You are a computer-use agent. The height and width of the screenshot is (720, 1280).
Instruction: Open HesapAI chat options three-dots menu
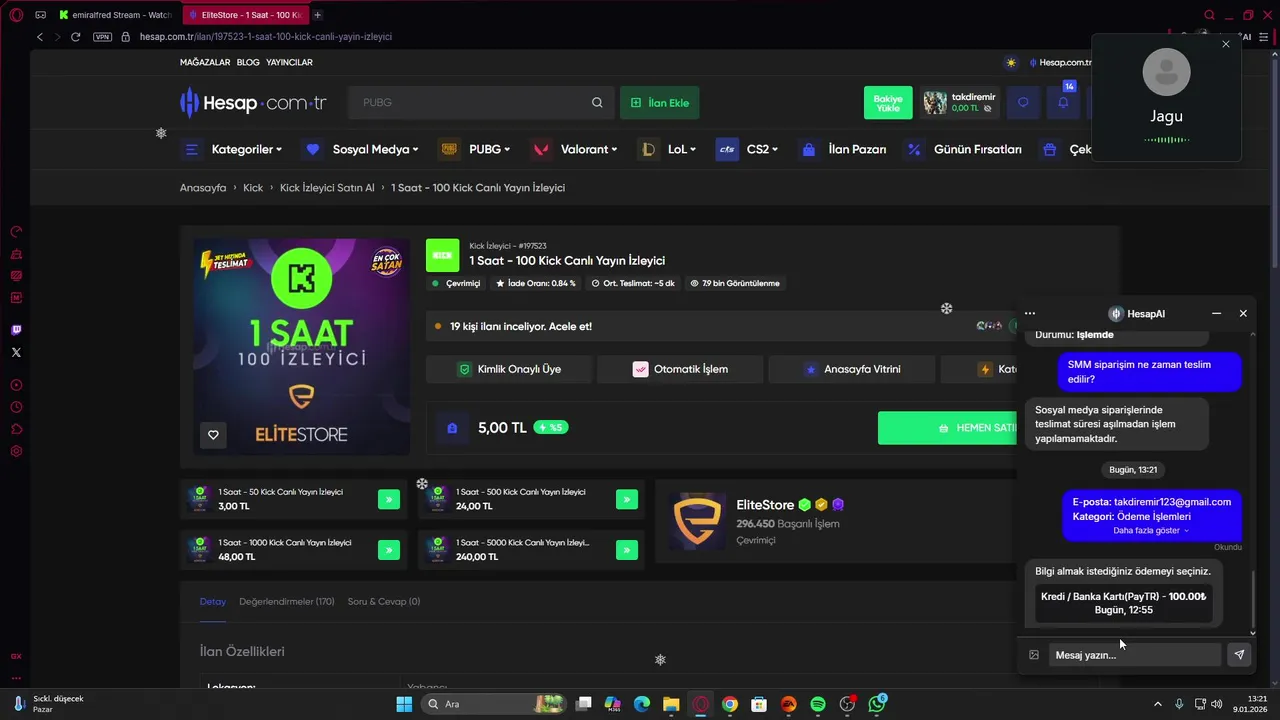[1030, 314]
